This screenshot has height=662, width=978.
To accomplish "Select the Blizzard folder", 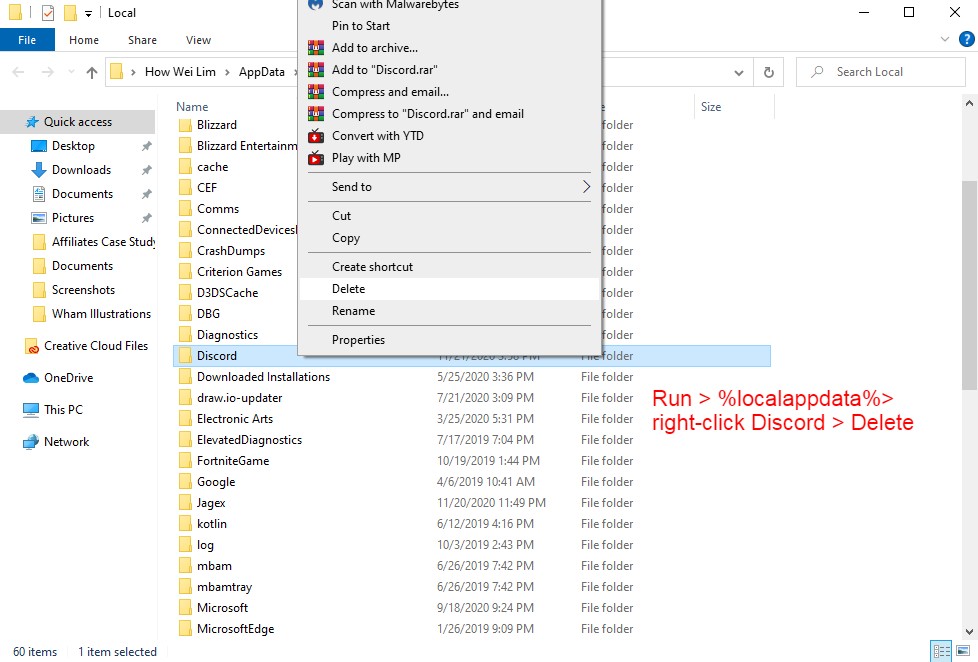I will (x=216, y=125).
